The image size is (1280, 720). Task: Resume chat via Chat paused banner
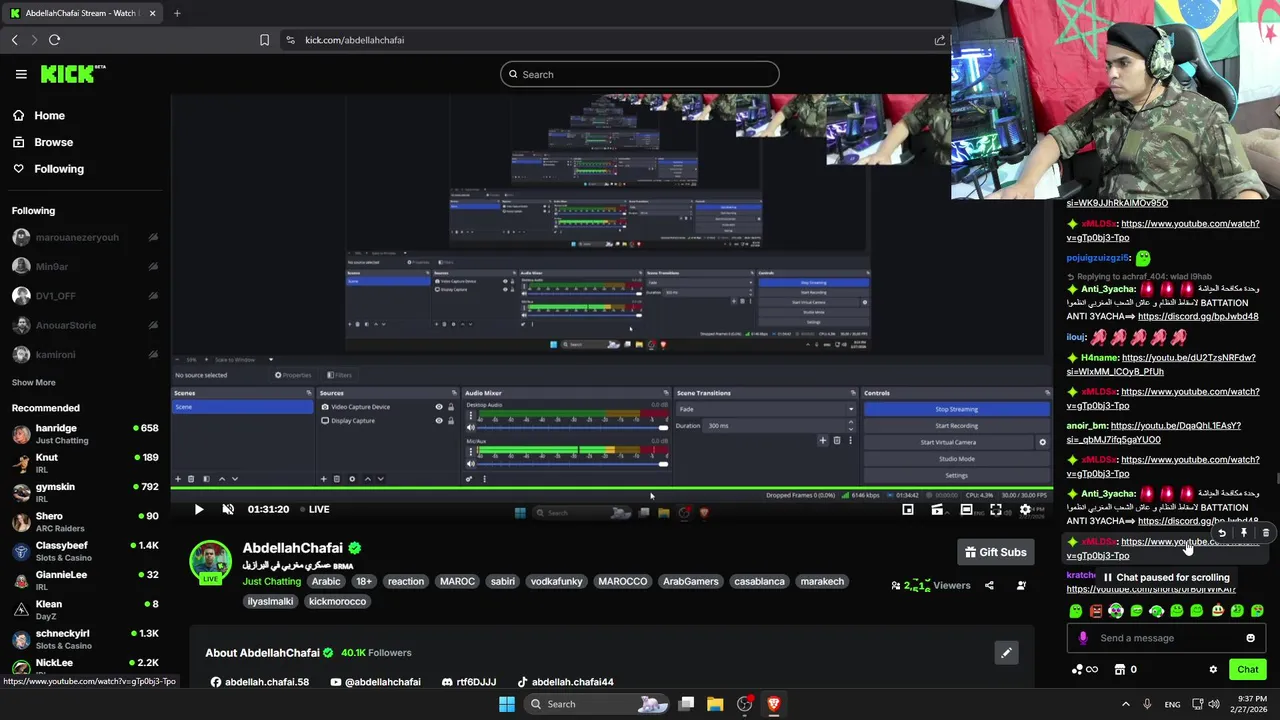[1165, 577]
